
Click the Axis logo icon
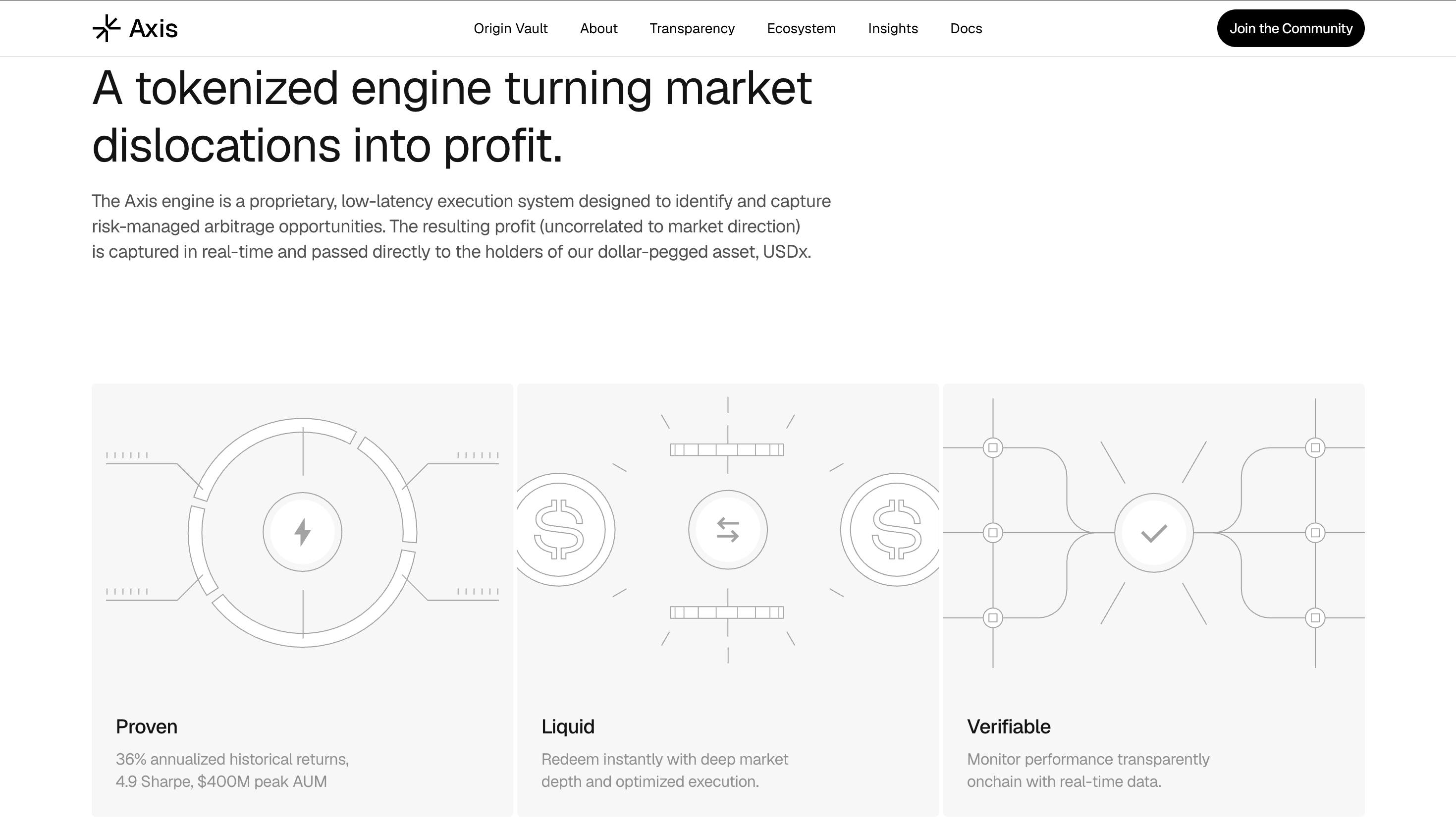pos(107,28)
